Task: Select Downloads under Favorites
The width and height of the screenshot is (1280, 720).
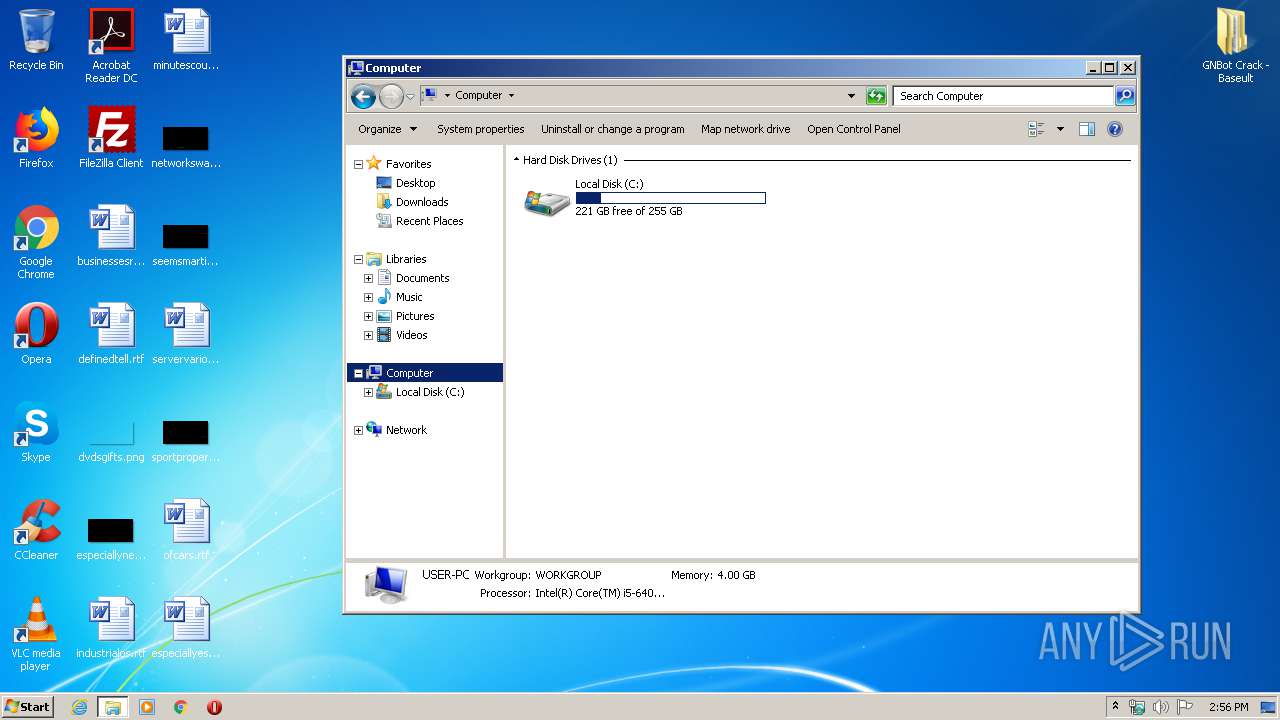Action: coord(421,202)
